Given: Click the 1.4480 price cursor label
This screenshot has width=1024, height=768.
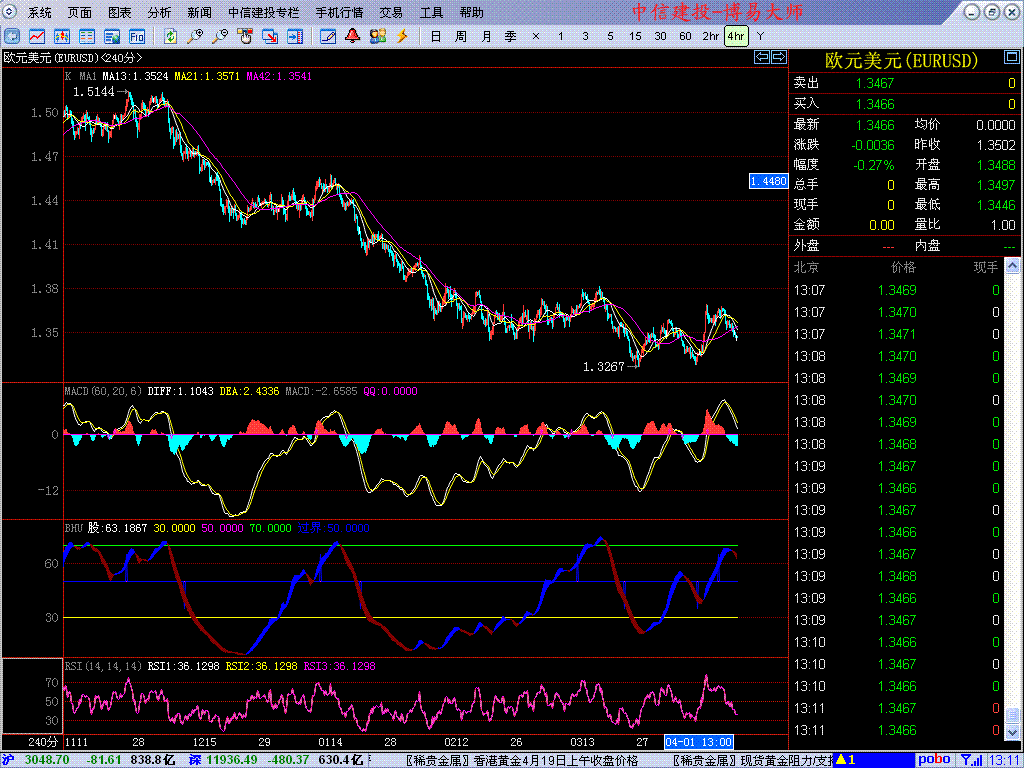Looking at the screenshot, I should 768,182.
